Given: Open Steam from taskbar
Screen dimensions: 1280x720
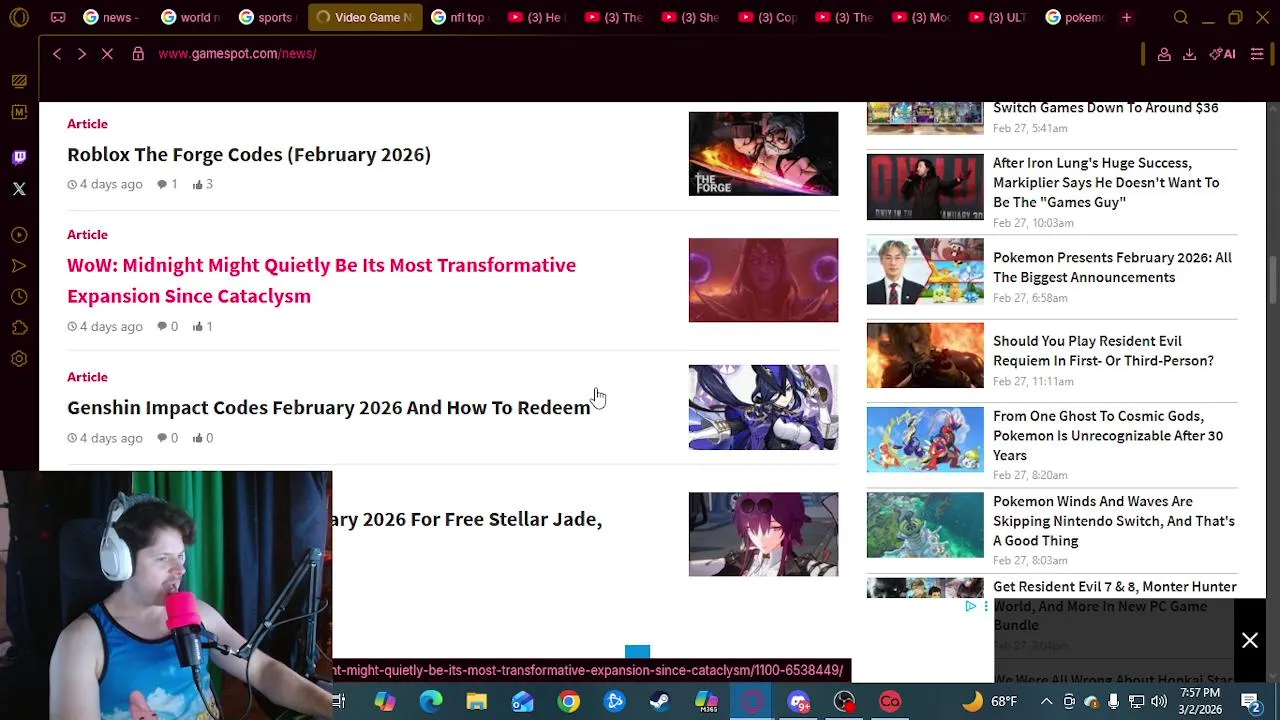Looking at the screenshot, I should pos(660,702).
